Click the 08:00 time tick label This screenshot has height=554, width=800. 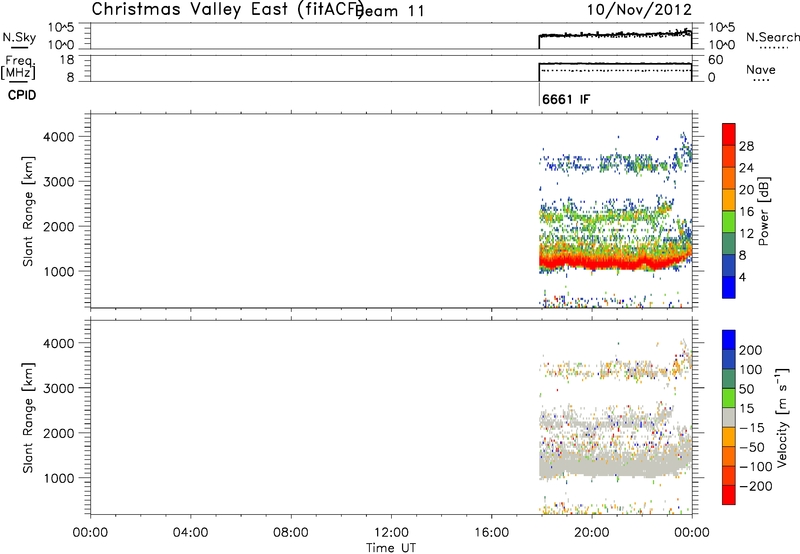point(290,533)
